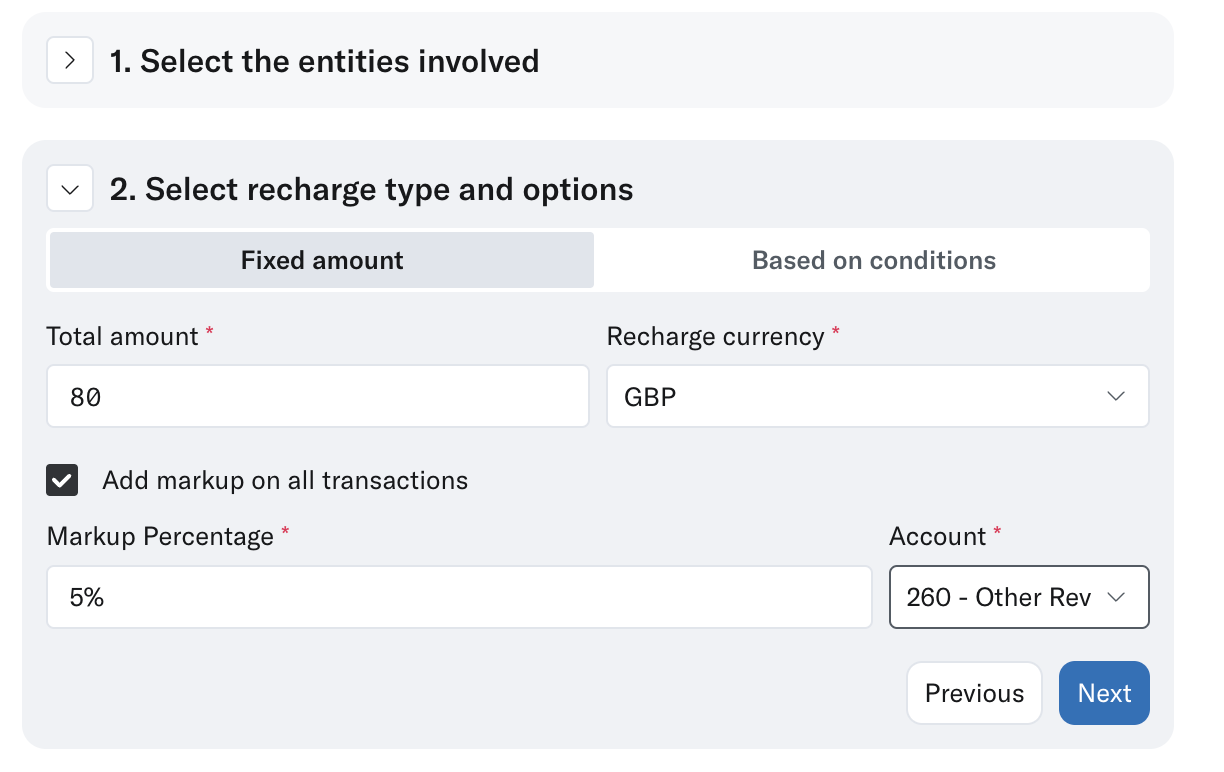Click the Recharge currency field label

(x=715, y=337)
